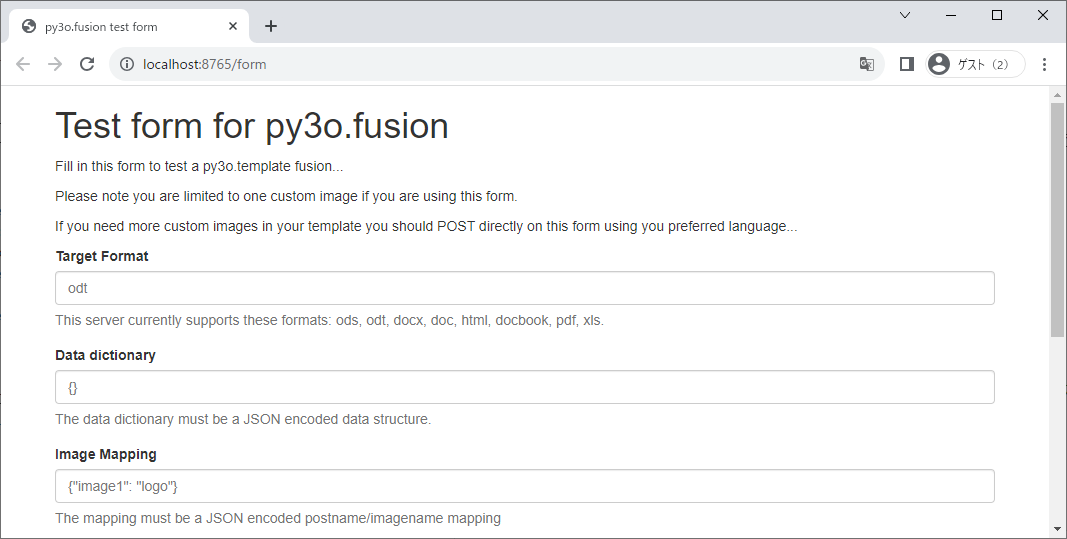The height and width of the screenshot is (539, 1067).
Task: Open a new tab with the plus button
Action: (271, 26)
